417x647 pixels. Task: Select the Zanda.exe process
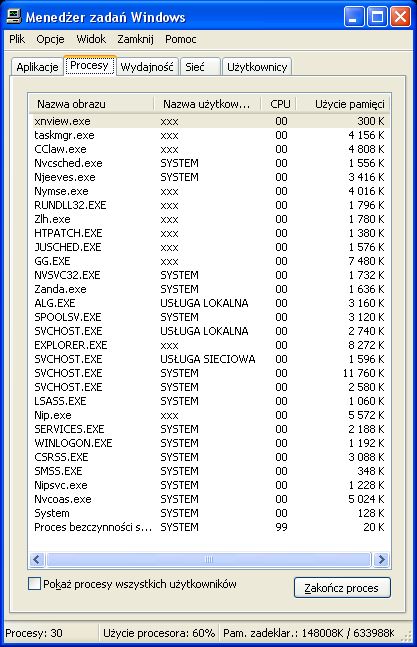(209, 289)
